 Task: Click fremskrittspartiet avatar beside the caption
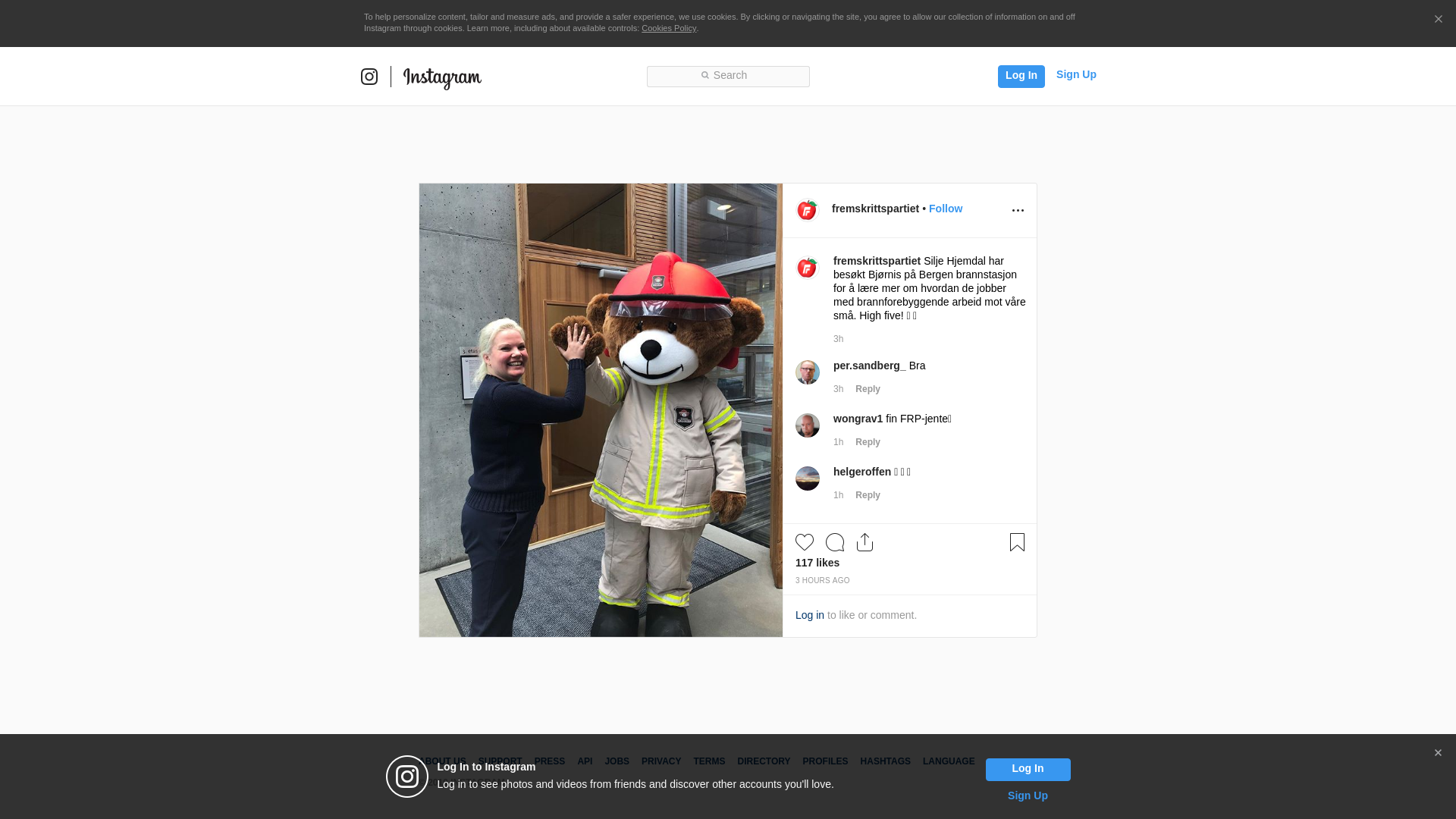point(807,268)
